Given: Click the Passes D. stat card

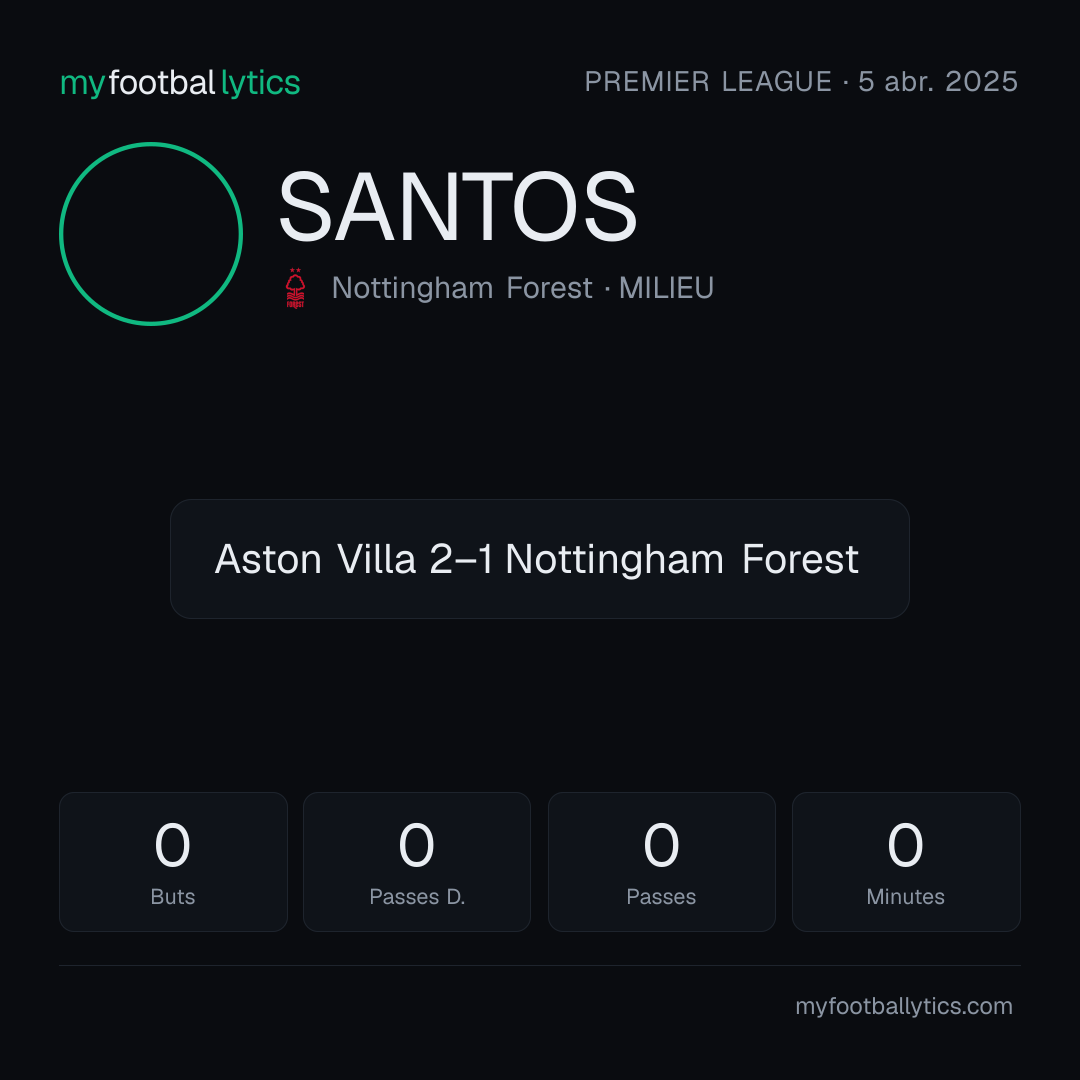Looking at the screenshot, I should [x=417, y=862].
